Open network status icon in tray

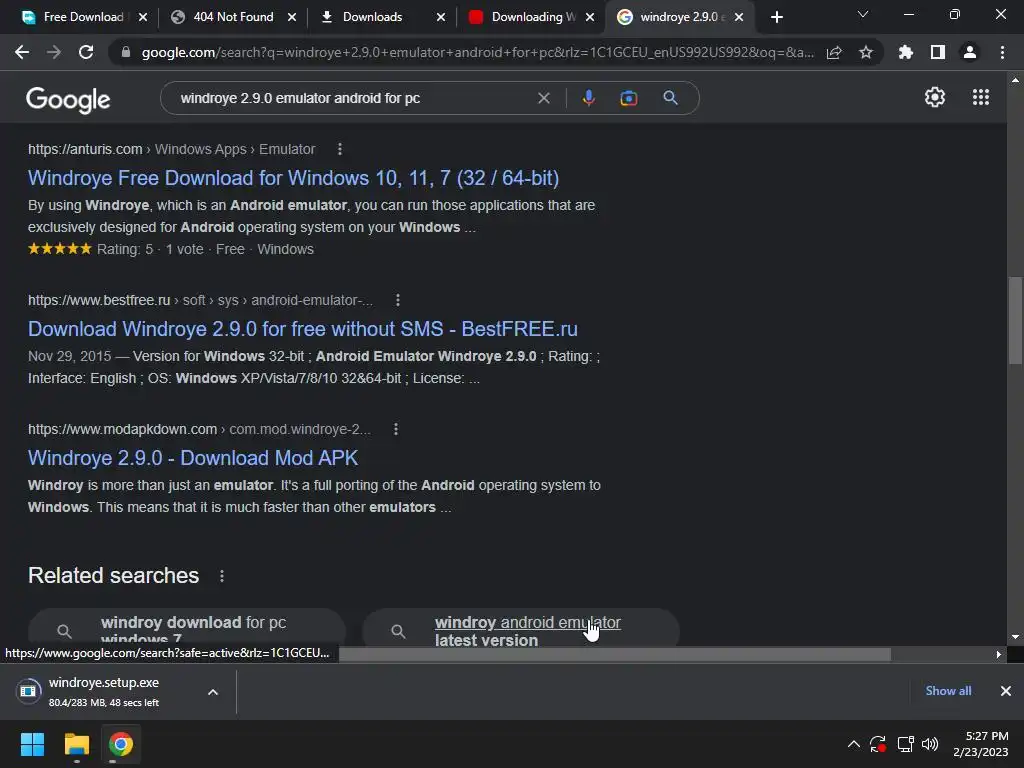click(x=905, y=744)
